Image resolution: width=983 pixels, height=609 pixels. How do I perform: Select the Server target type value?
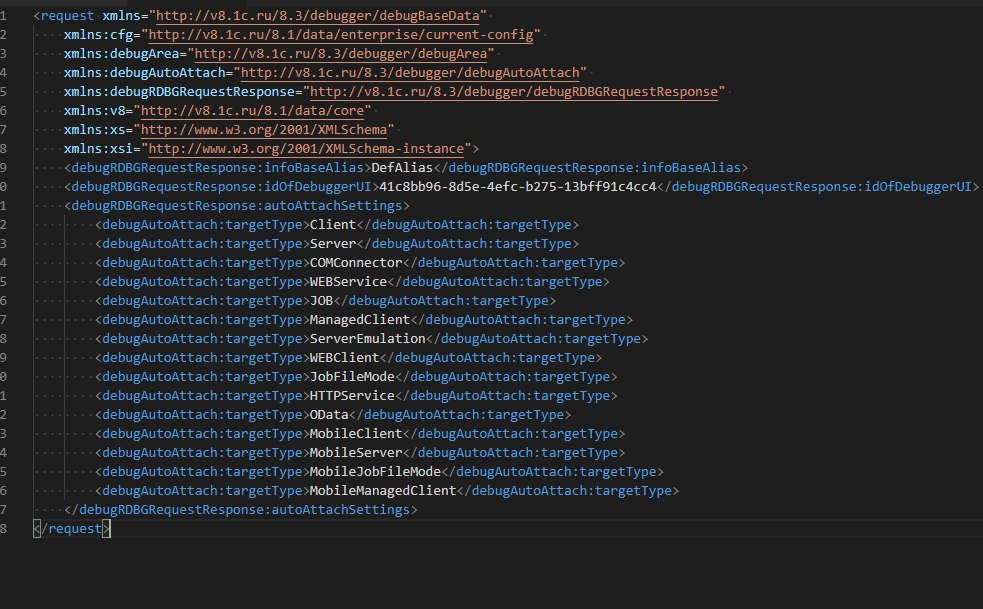pos(333,243)
